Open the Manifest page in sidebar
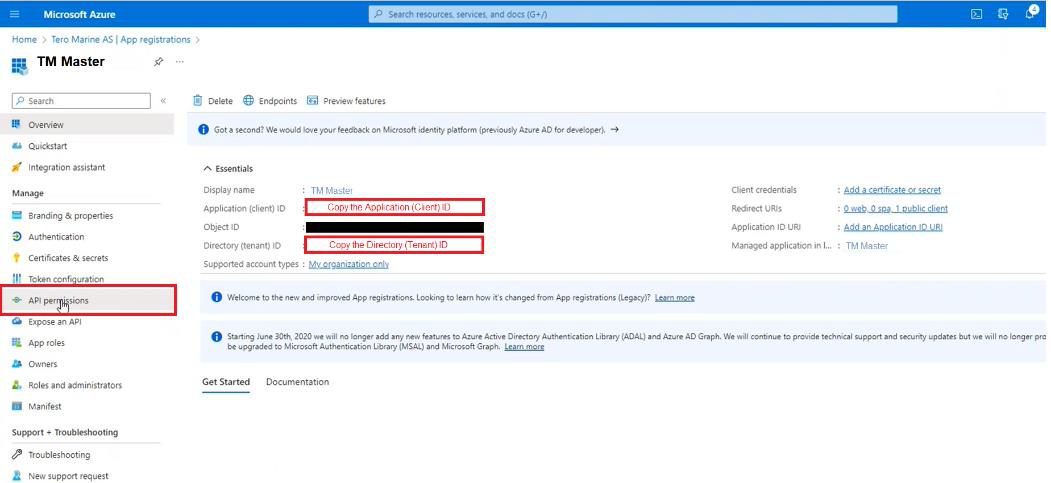This screenshot has width=1051, height=483. click(45, 406)
